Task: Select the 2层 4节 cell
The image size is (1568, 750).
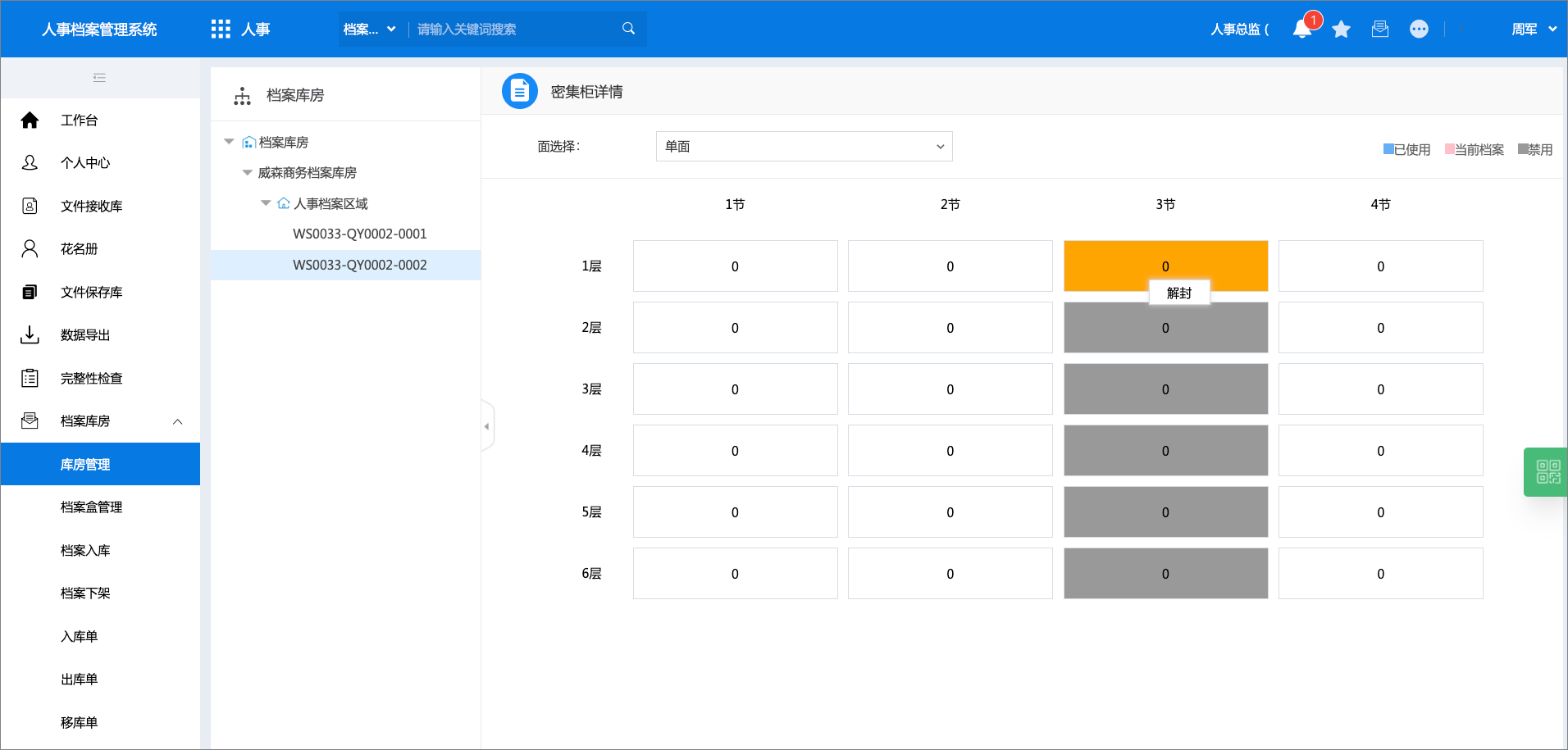Action: click(x=1380, y=327)
